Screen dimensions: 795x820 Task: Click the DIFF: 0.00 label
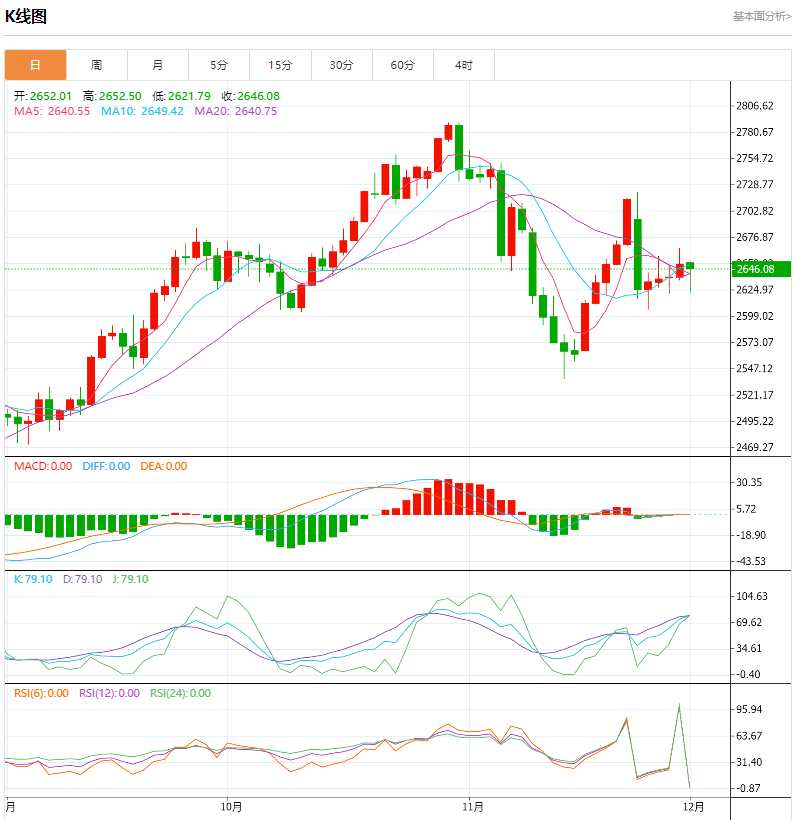106,466
